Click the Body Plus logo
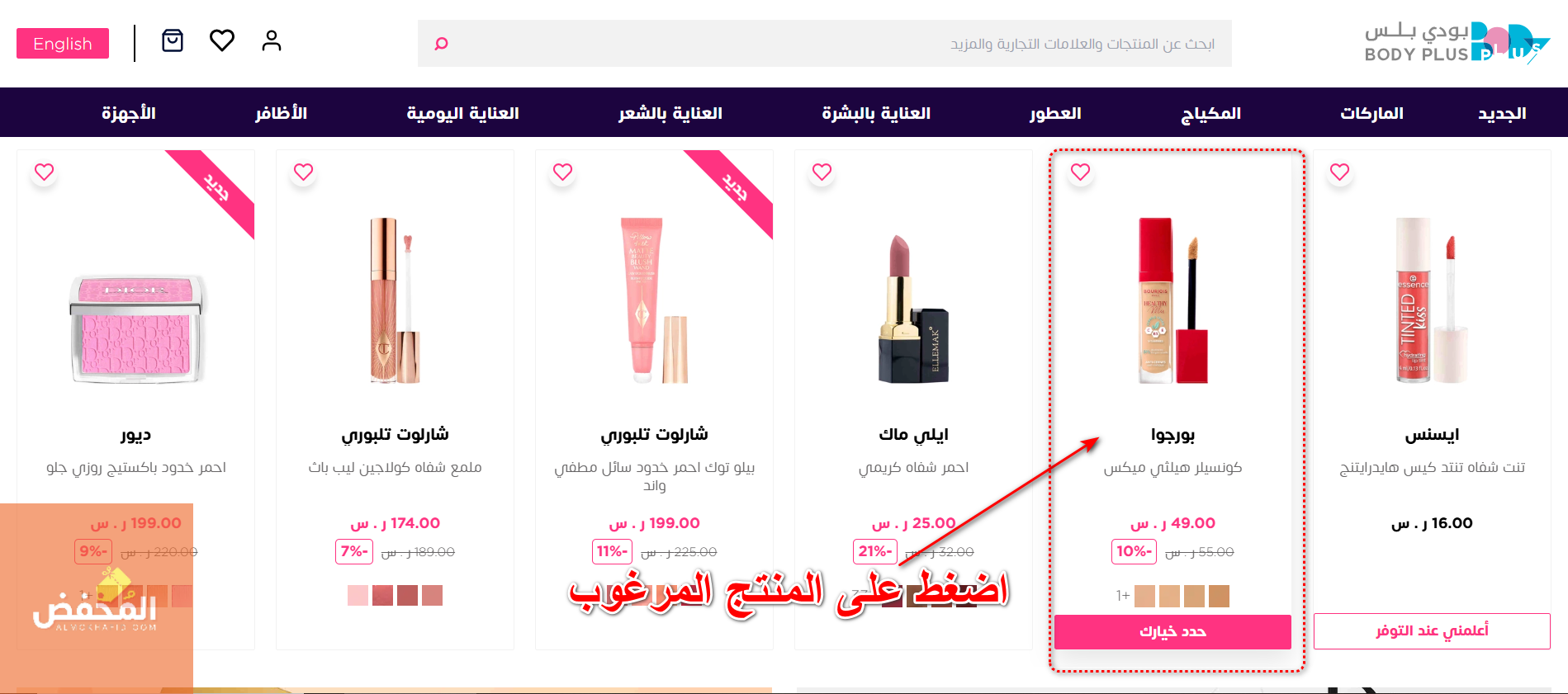 click(1457, 43)
